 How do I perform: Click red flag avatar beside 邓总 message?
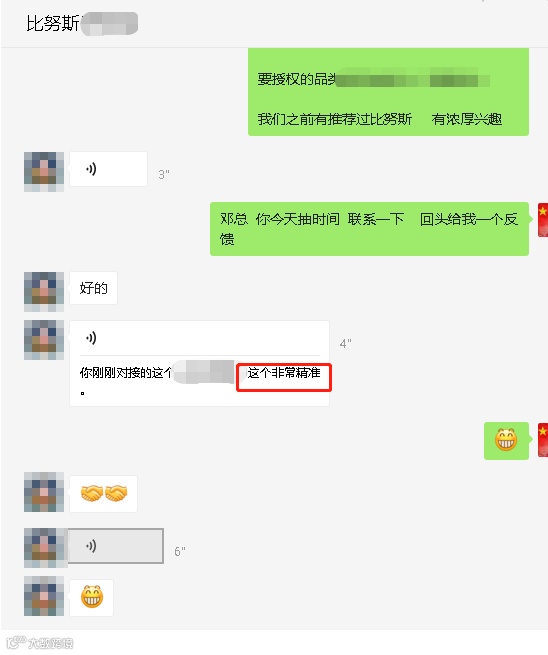[x=543, y=220]
